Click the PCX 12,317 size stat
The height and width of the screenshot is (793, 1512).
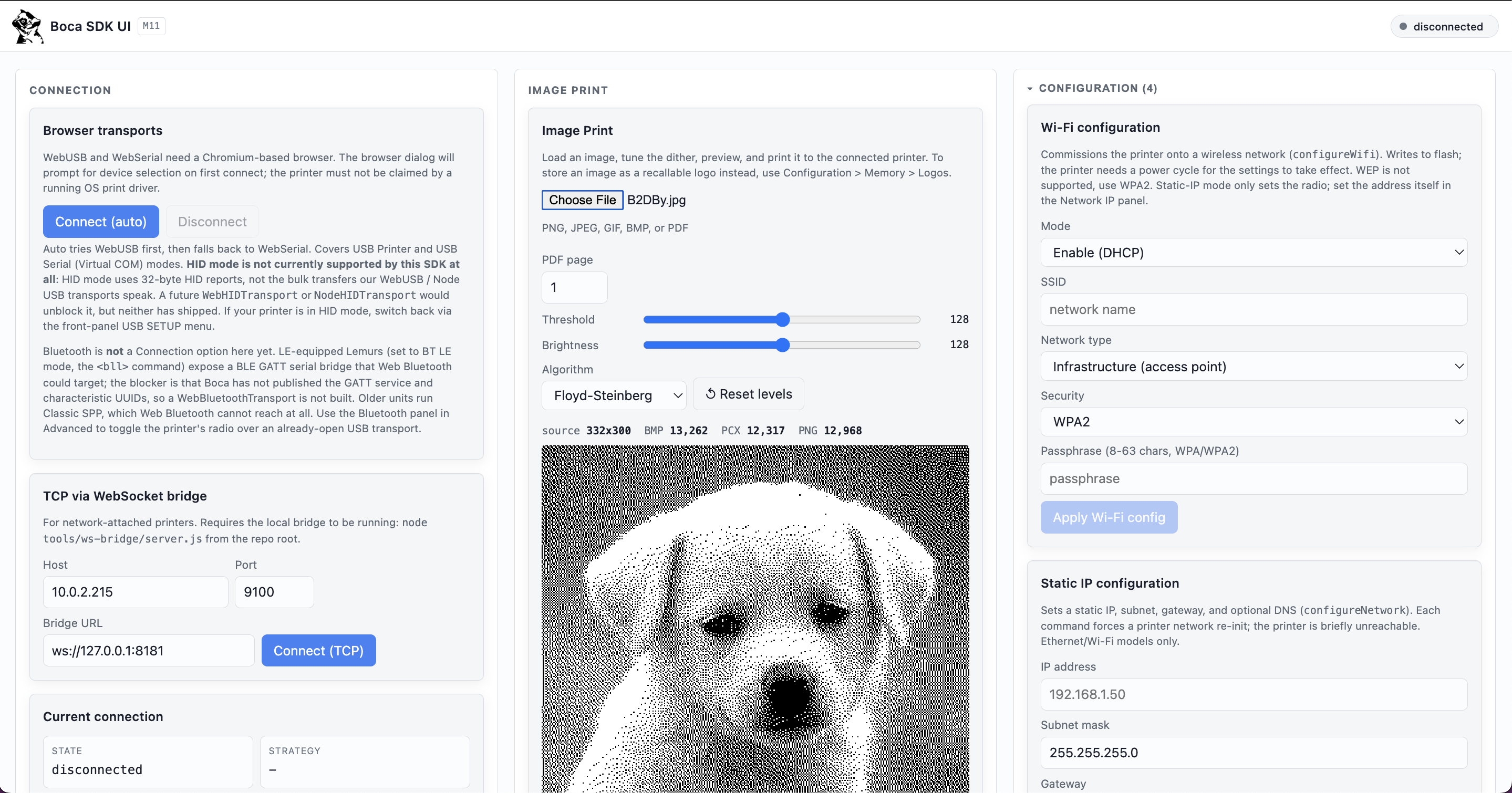752,431
